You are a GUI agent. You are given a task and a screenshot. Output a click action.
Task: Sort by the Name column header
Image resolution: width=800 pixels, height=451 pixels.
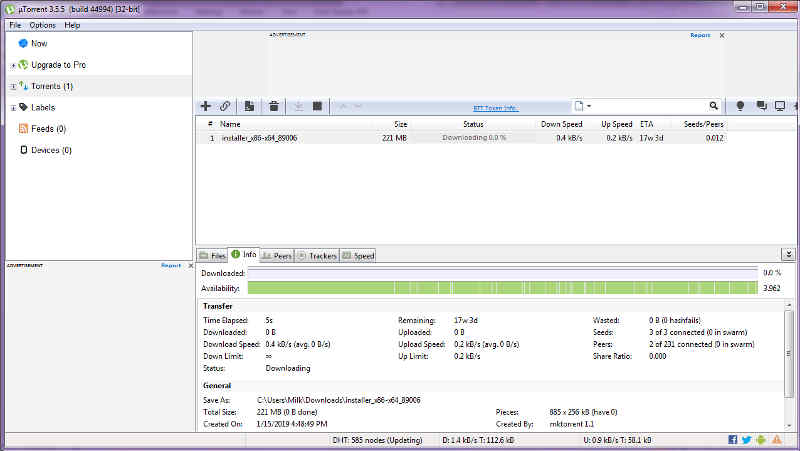coord(230,124)
